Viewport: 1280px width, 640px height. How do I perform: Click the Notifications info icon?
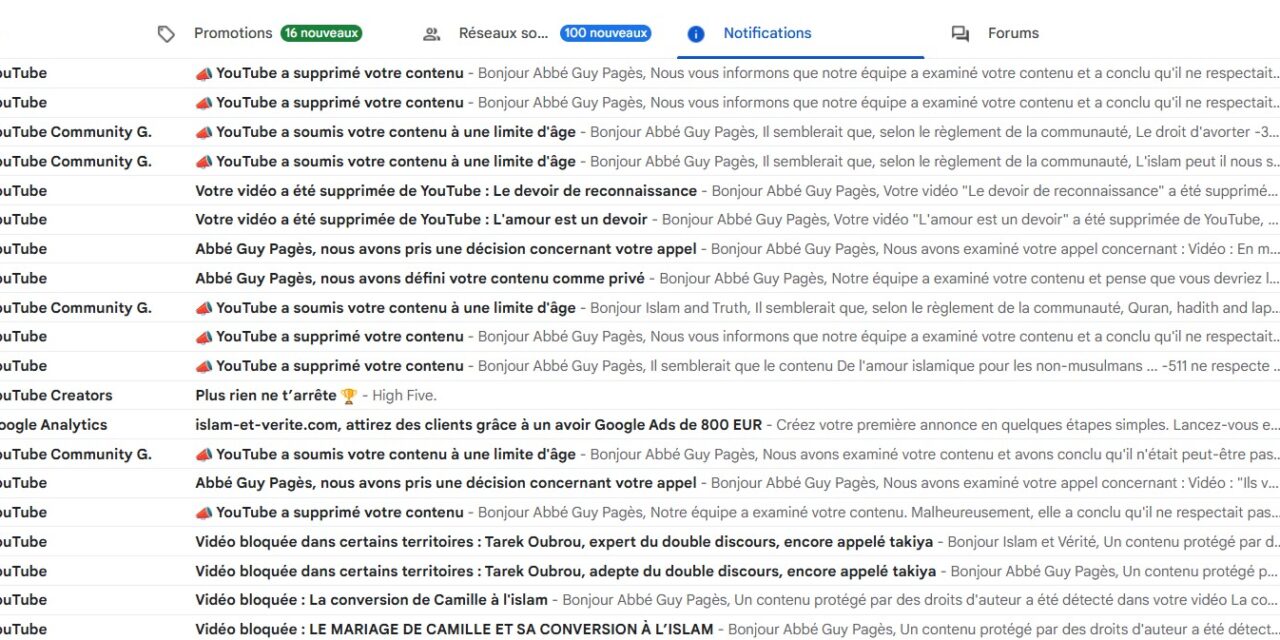click(x=696, y=34)
